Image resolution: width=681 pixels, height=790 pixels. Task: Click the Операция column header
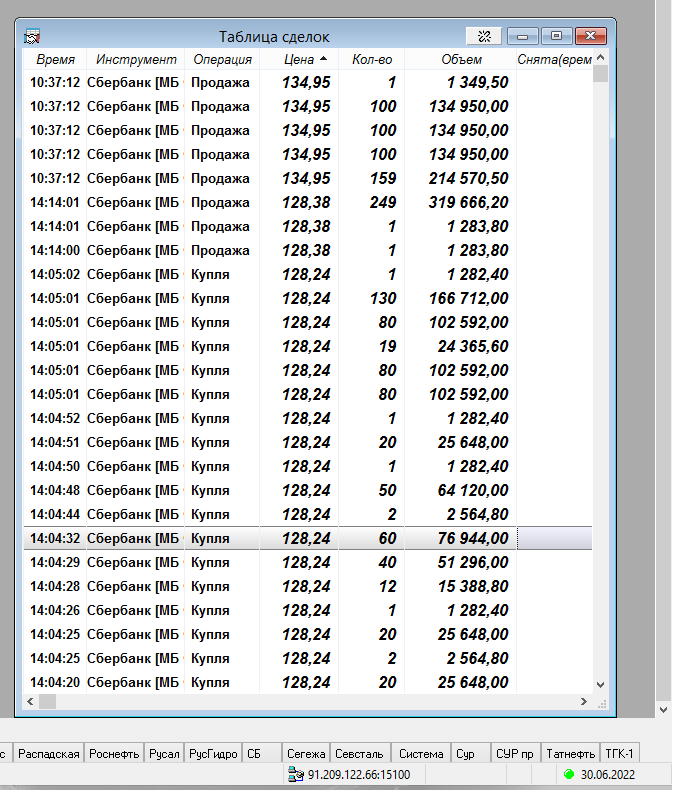(222, 59)
